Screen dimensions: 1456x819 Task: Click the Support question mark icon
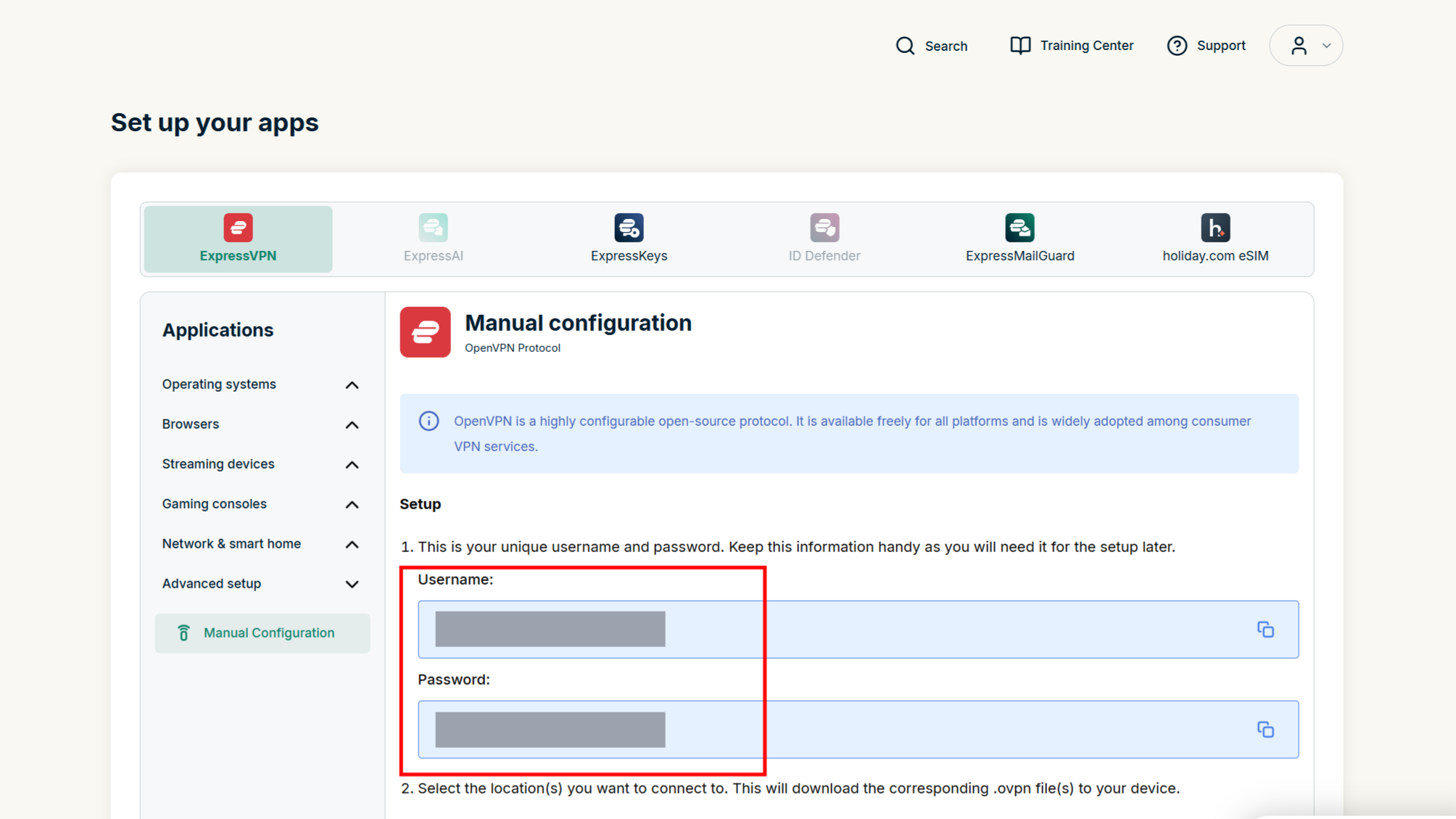1177,46
